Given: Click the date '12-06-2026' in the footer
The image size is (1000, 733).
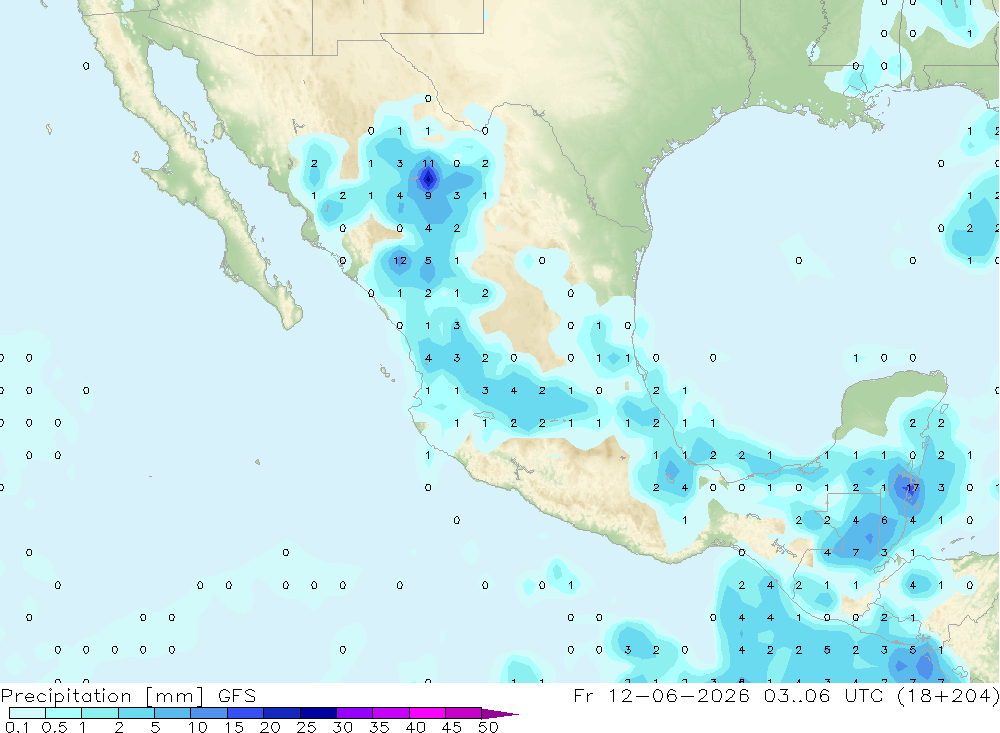Looking at the screenshot, I should tap(679, 695).
